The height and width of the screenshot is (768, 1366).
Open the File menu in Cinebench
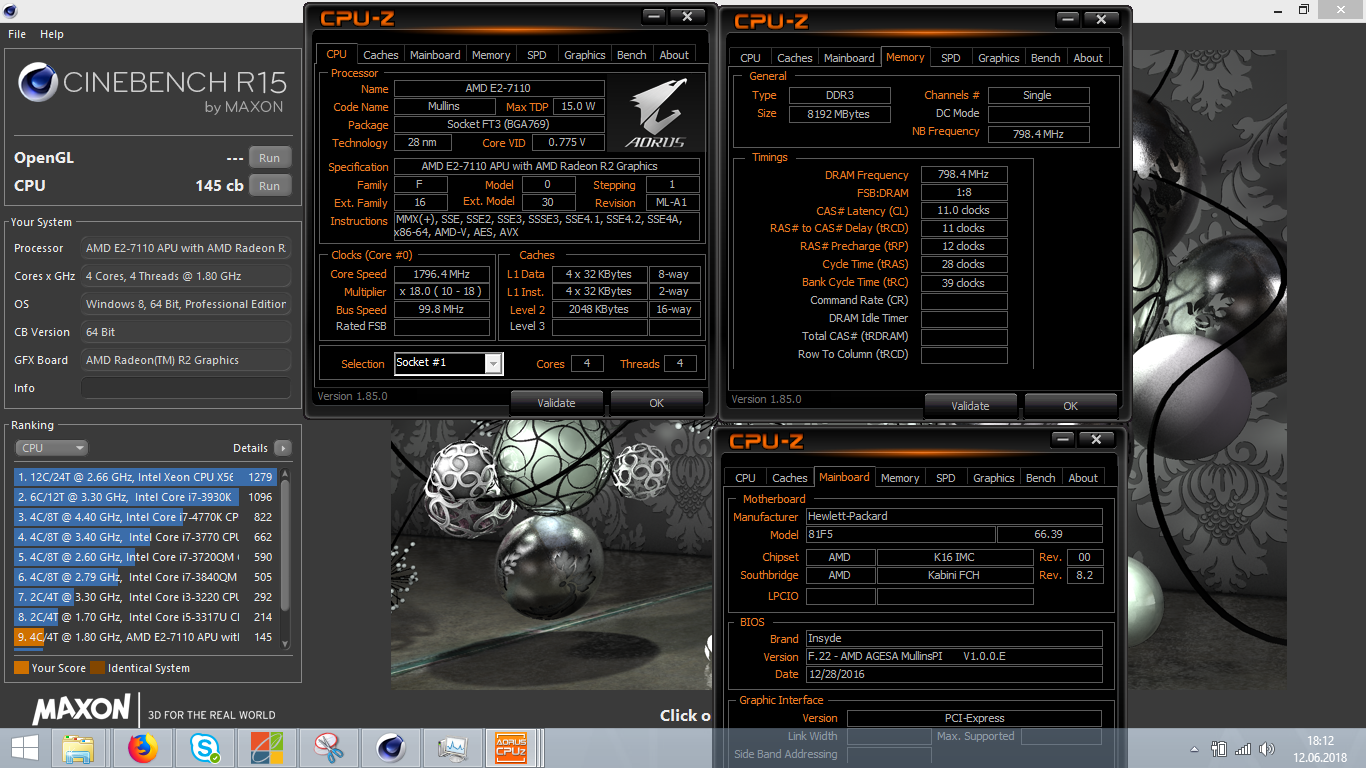pos(17,34)
